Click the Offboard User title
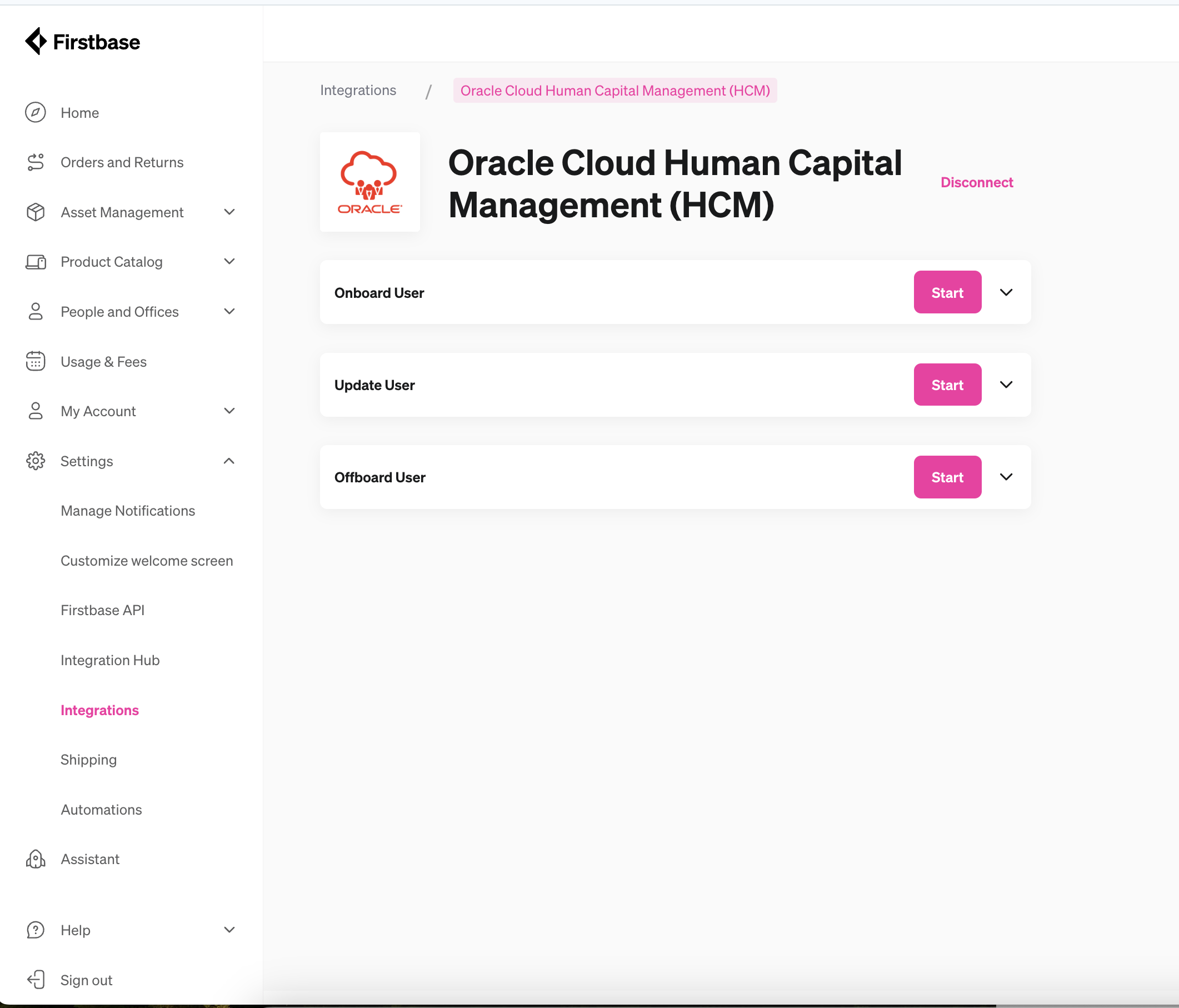Image resolution: width=1179 pixels, height=1008 pixels. point(379,477)
